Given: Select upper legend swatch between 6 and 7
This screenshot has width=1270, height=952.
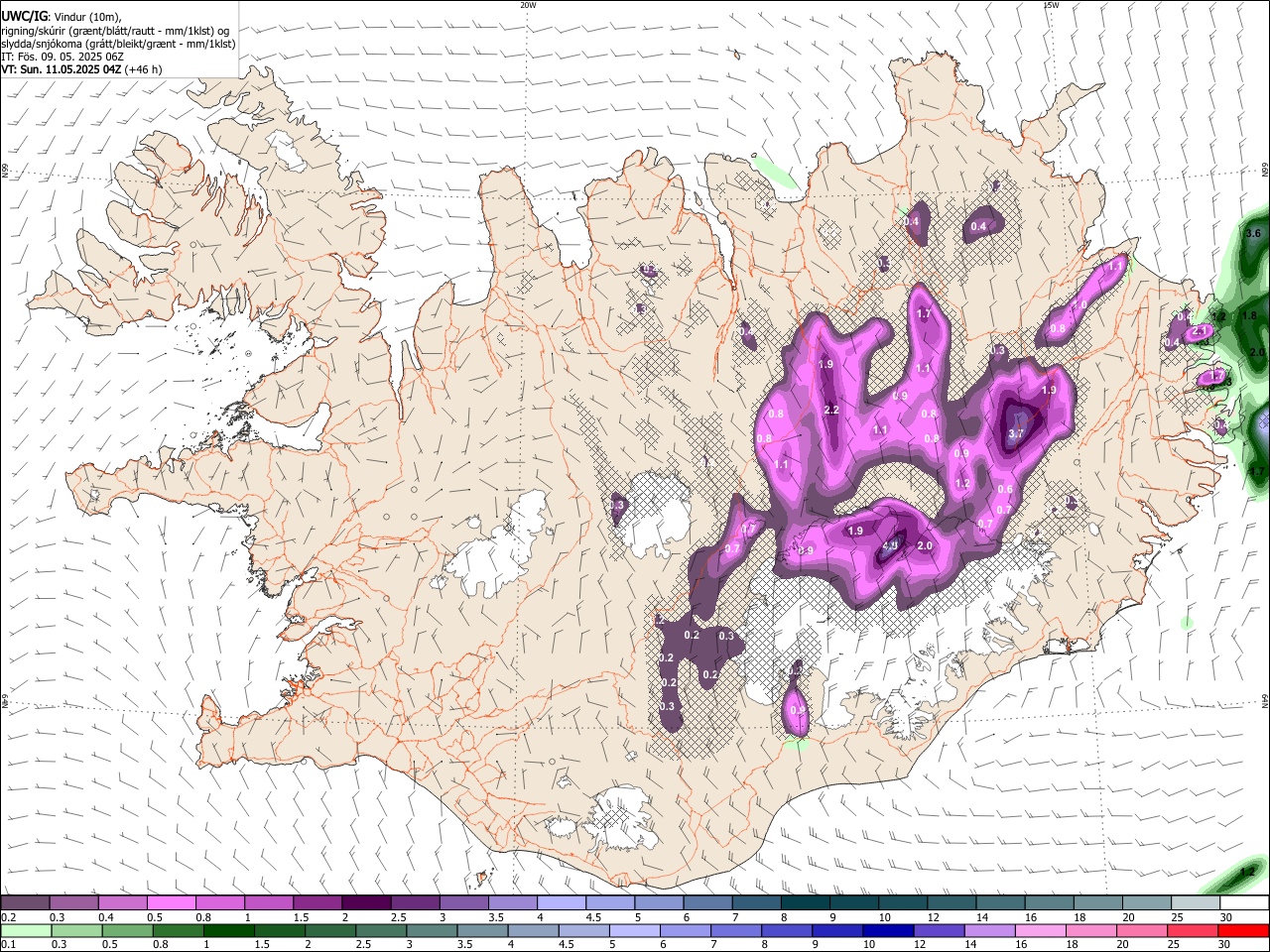Looking at the screenshot, I should [707, 903].
